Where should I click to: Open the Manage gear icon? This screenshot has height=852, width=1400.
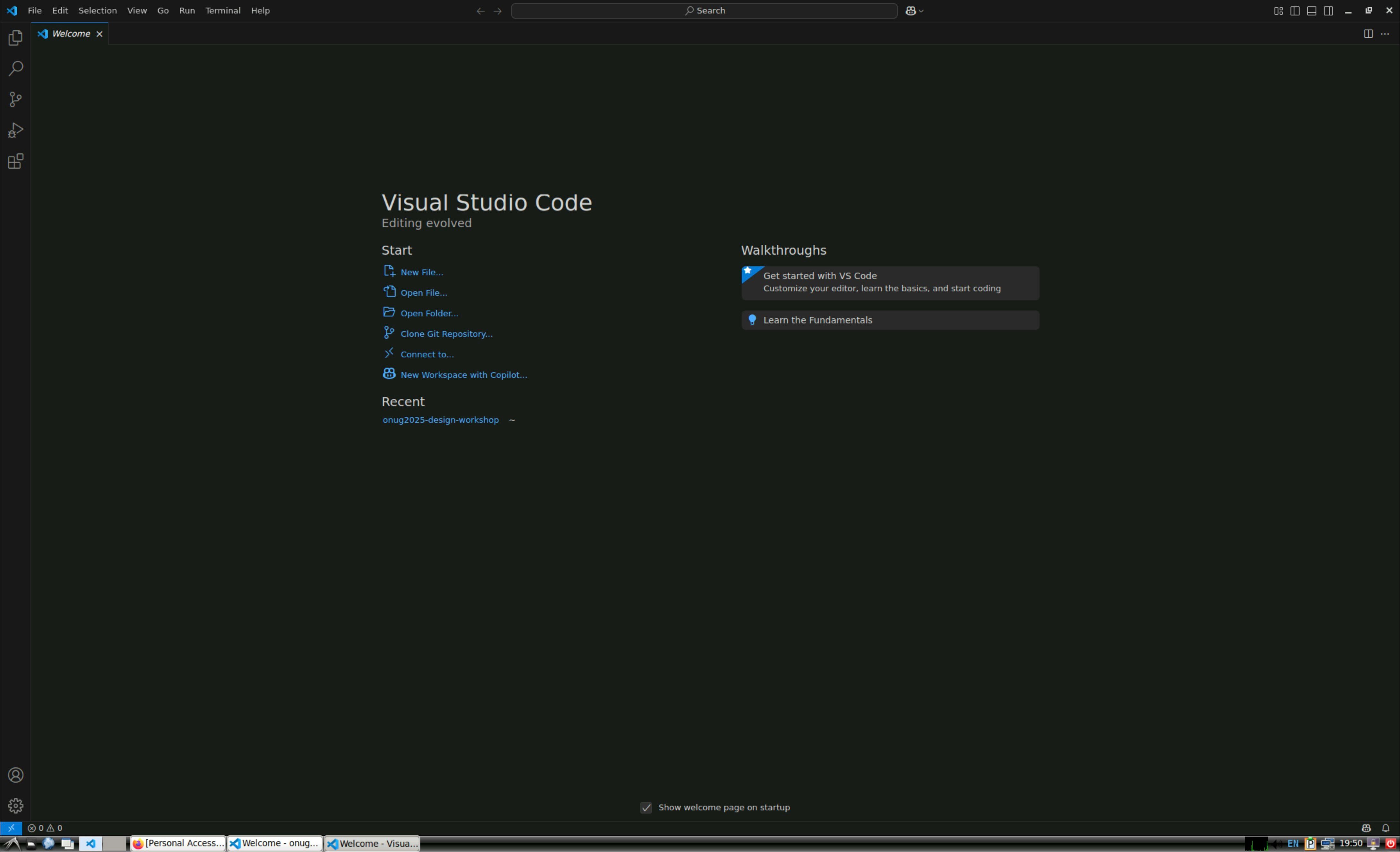point(15,805)
